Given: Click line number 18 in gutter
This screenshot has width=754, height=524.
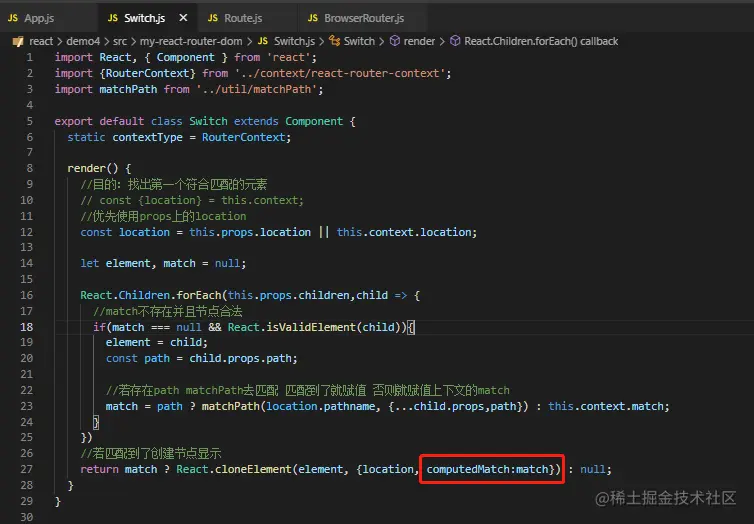Looking at the screenshot, I should [x=27, y=327].
